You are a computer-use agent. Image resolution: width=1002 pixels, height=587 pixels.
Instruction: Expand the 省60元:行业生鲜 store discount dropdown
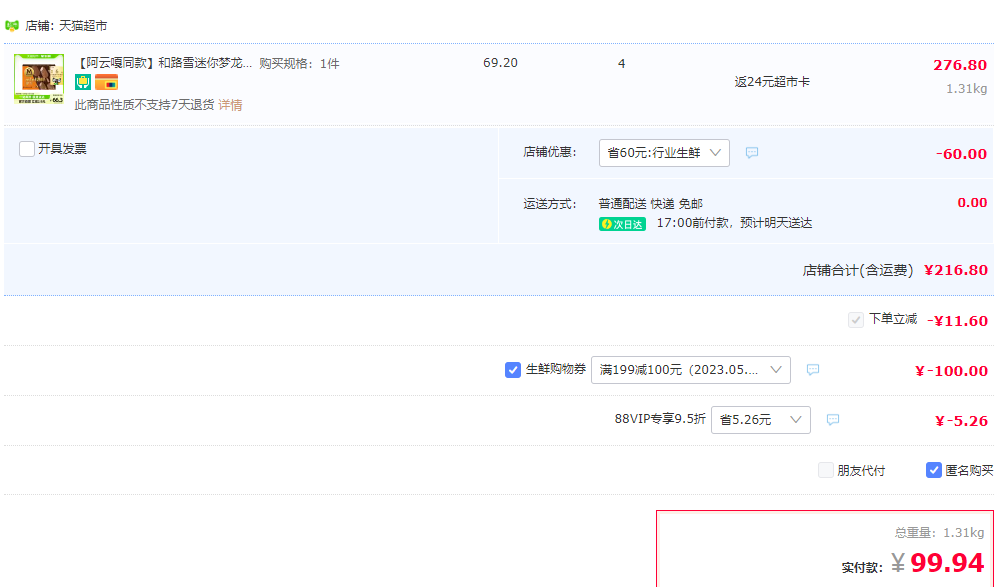pyautogui.click(x=664, y=153)
